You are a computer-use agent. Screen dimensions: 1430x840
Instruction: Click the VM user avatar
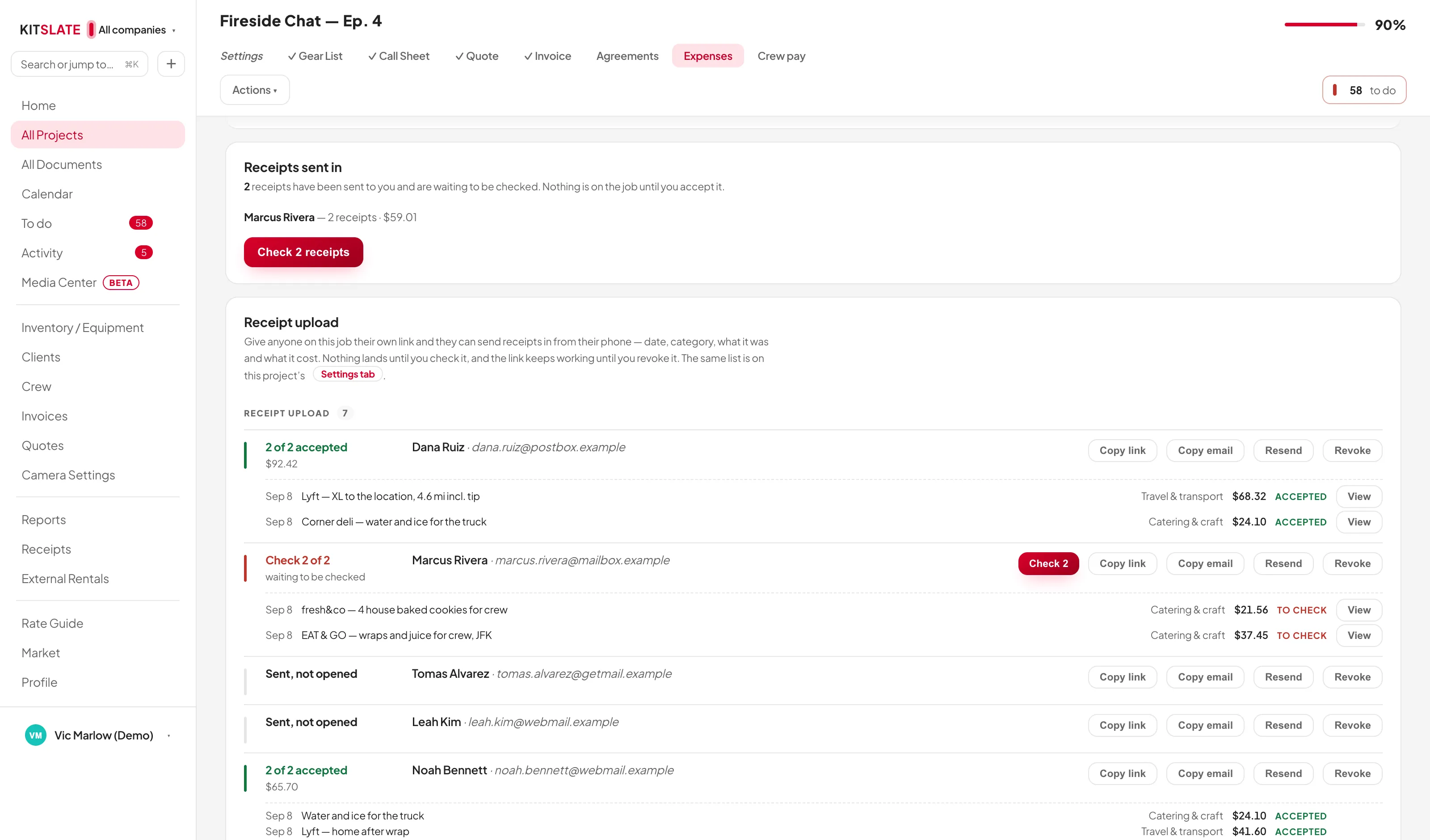(x=36, y=735)
